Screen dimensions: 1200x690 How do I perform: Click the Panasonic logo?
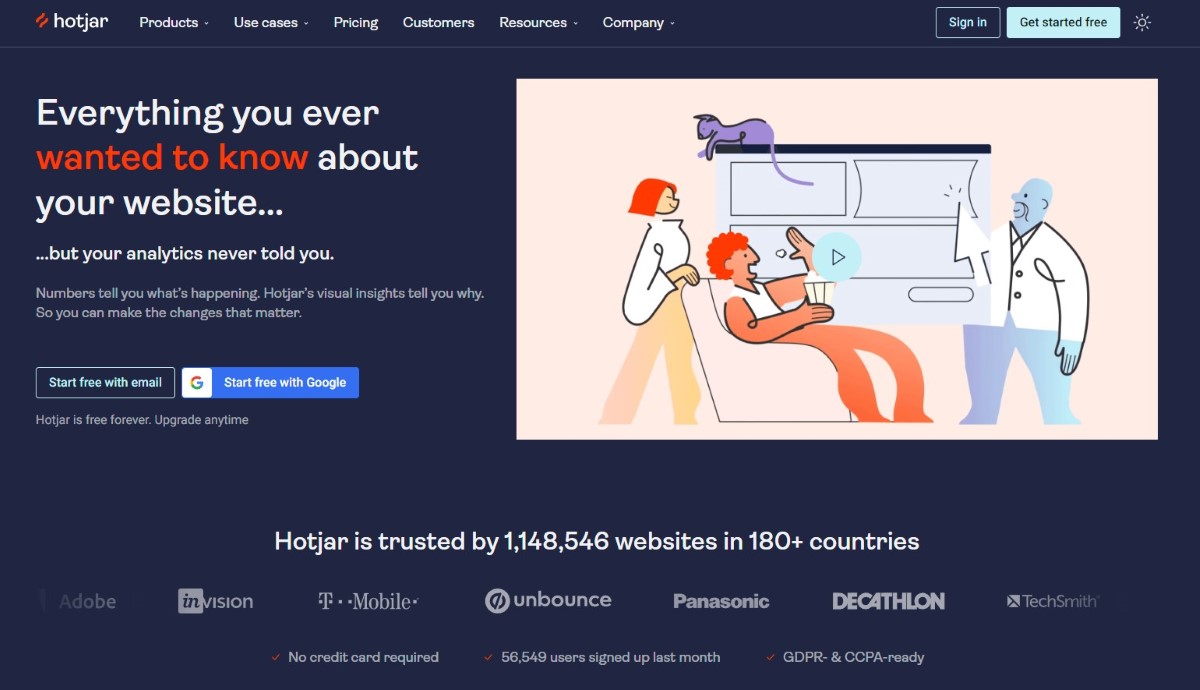click(721, 601)
